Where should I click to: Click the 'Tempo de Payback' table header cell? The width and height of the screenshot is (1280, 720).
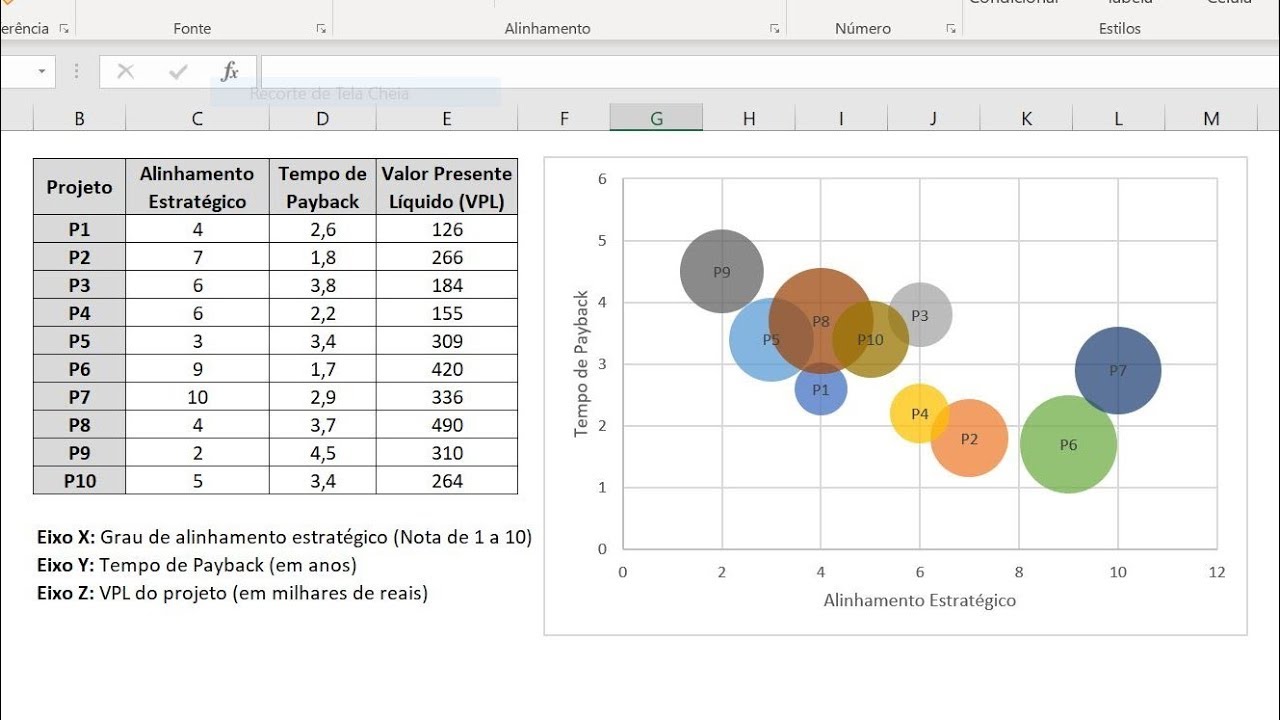[x=322, y=187]
